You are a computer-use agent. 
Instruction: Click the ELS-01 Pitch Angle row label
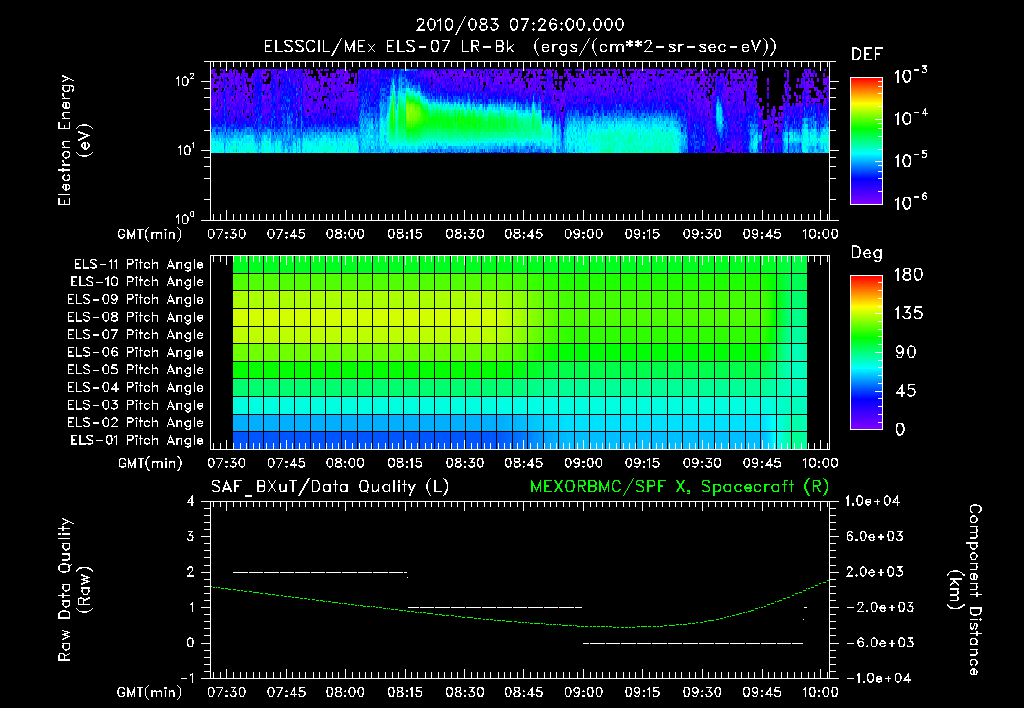point(137,440)
